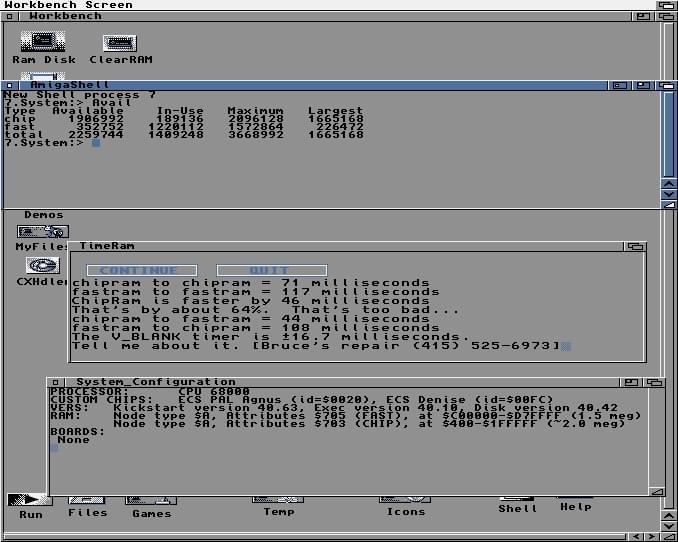The width and height of the screenshot is (678, 542).
Task: Click the TimeRam window depth gadget
Action: [635, 246]
